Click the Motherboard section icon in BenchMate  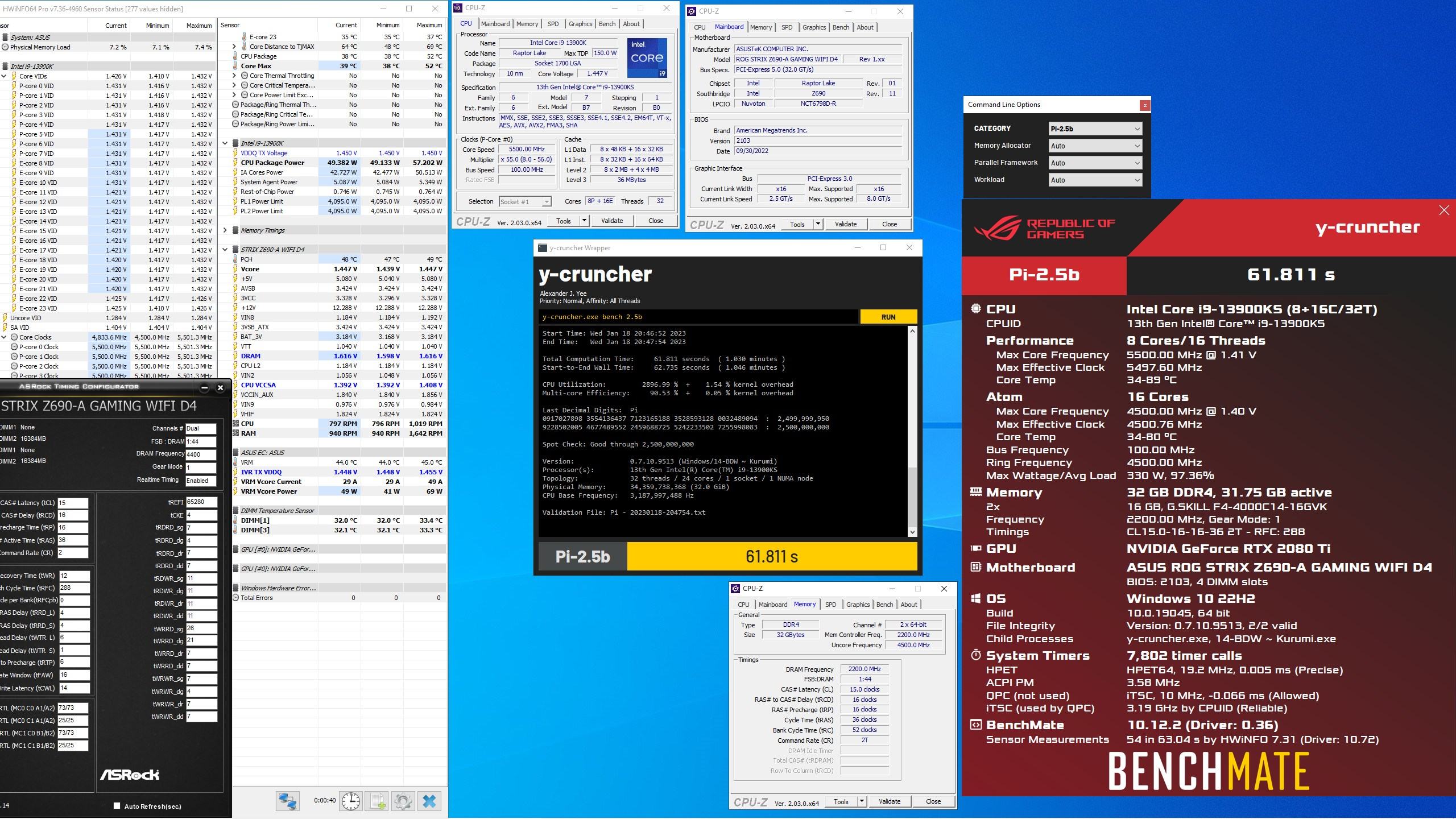coord(976,567)
